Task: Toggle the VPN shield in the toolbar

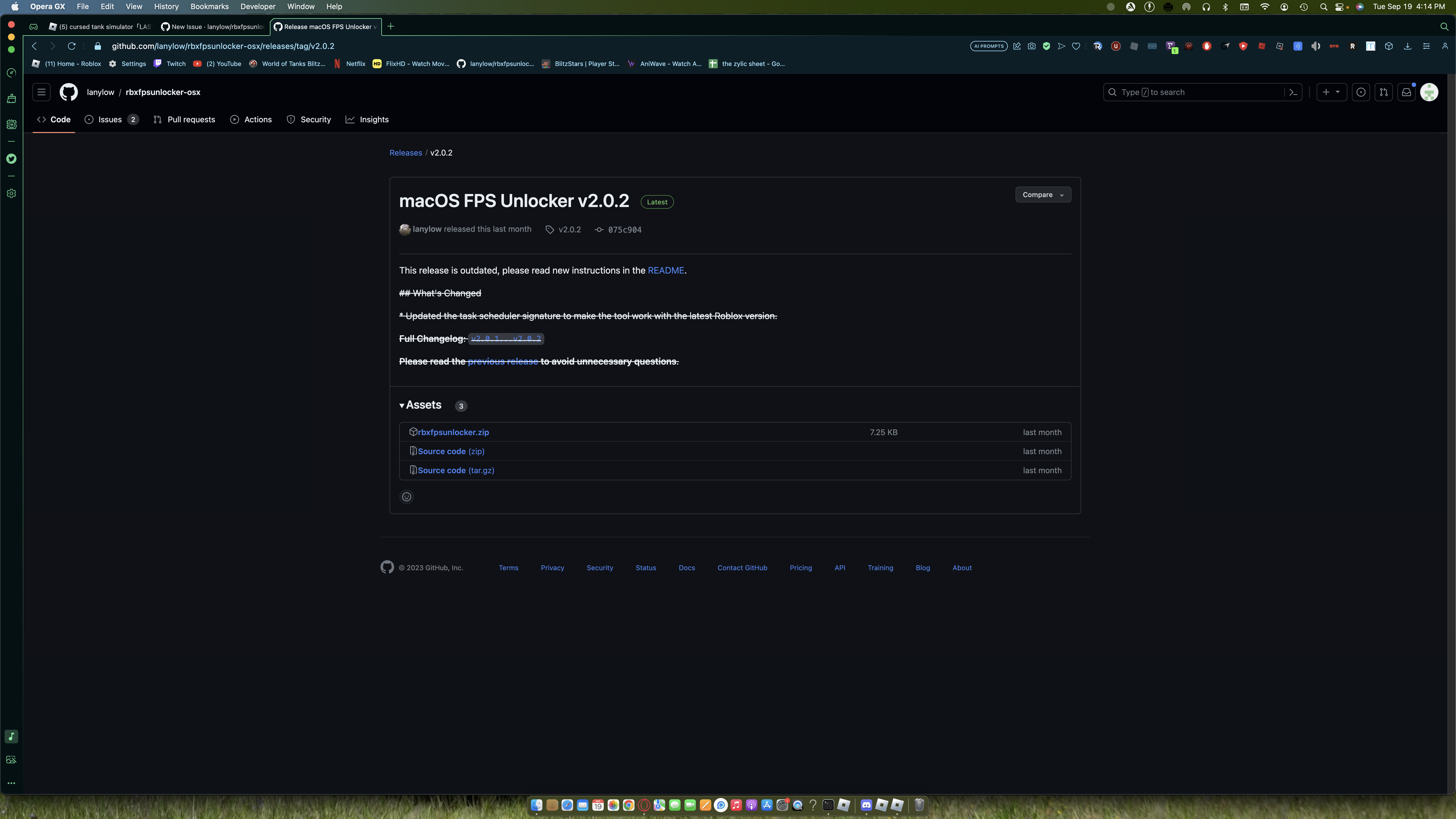Action: (1047, 46)
